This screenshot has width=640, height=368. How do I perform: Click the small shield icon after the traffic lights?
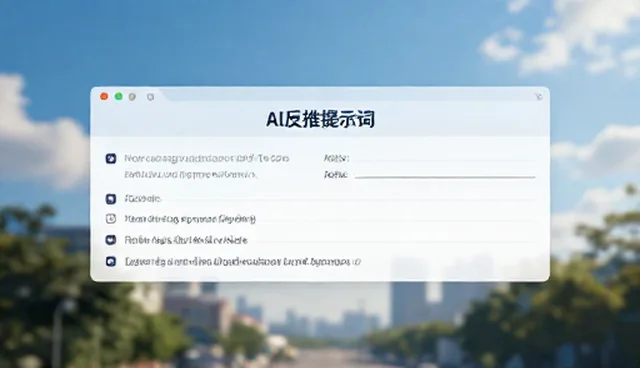click(151, 97)
